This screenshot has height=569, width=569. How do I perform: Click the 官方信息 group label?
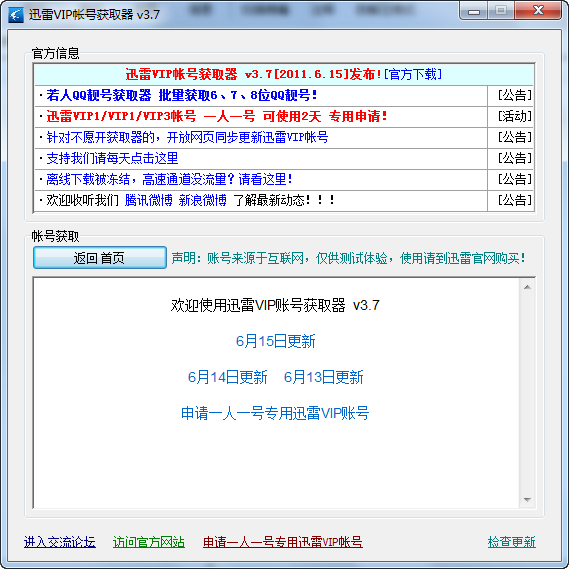(55, 53)
